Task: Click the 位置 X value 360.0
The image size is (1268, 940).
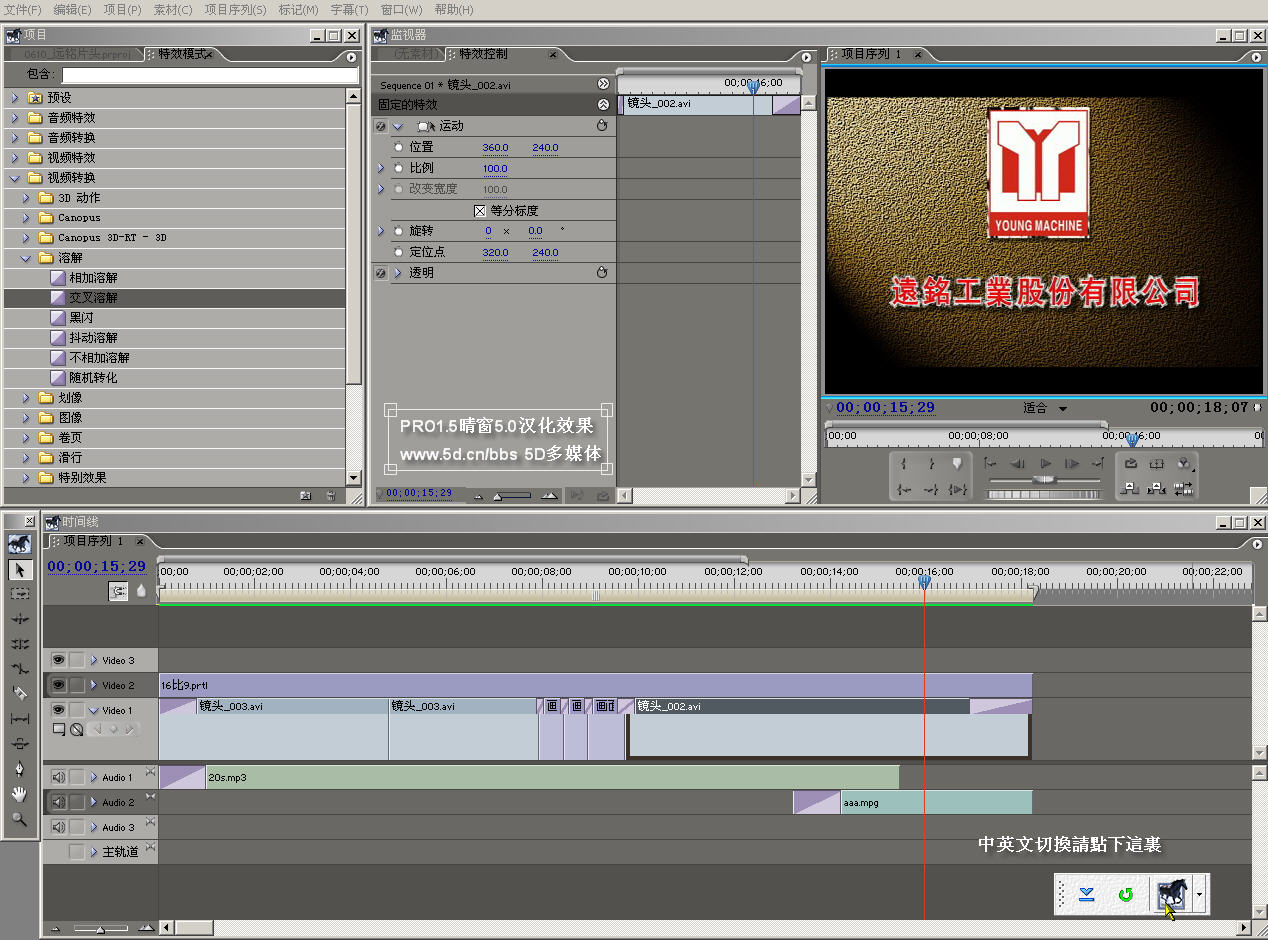Action: click(x=495, y=147)
